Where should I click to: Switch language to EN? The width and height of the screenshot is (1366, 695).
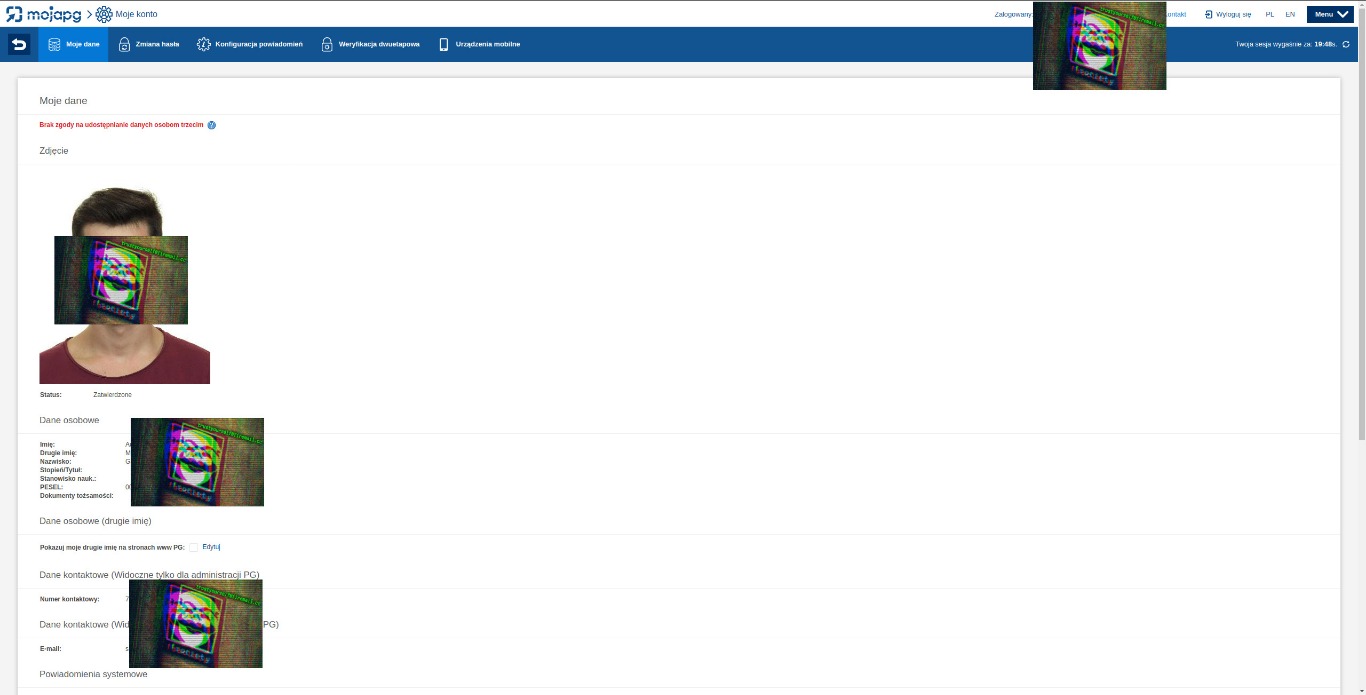click(1290, 15)
